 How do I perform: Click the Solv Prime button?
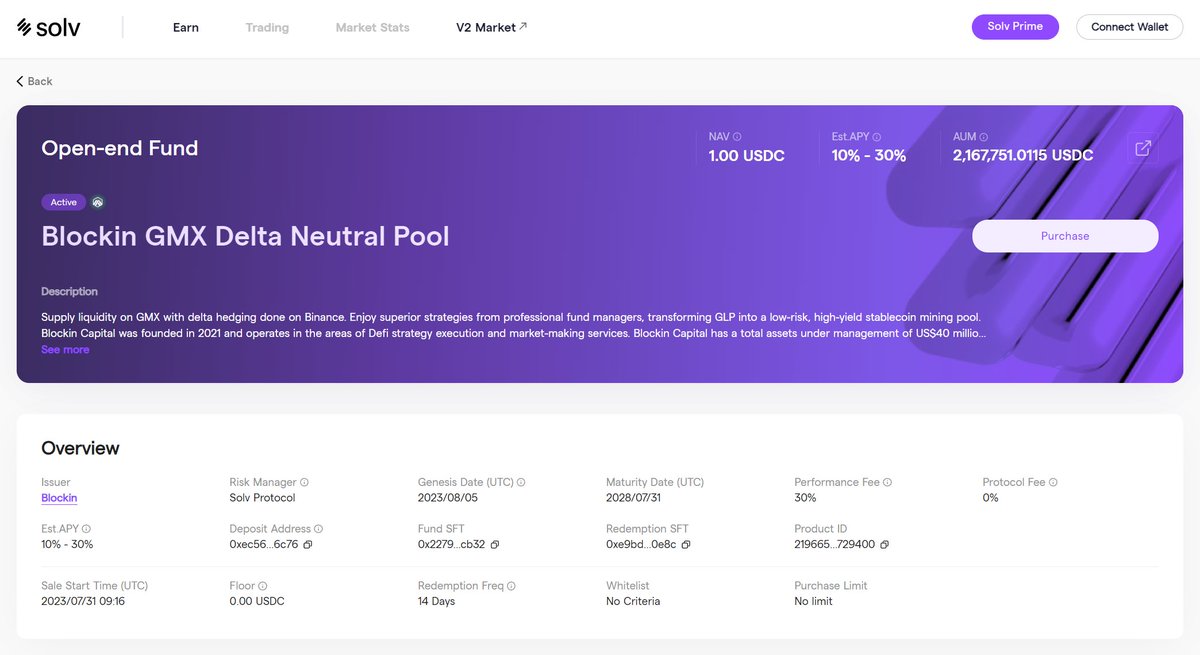pyautogui.click(x=1015, y=27)
